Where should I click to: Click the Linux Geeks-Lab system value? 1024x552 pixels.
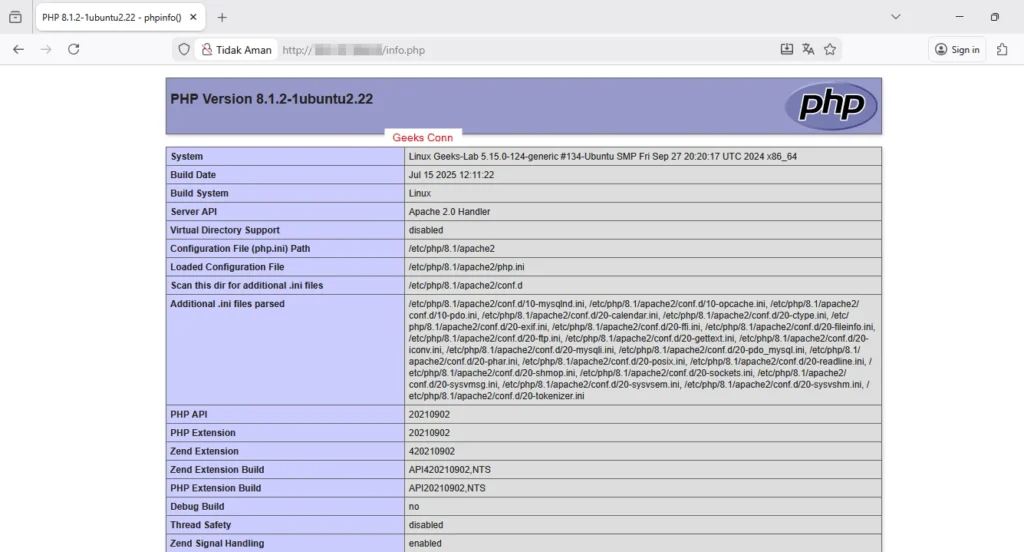pyautogui.click(x=603, y=157)
